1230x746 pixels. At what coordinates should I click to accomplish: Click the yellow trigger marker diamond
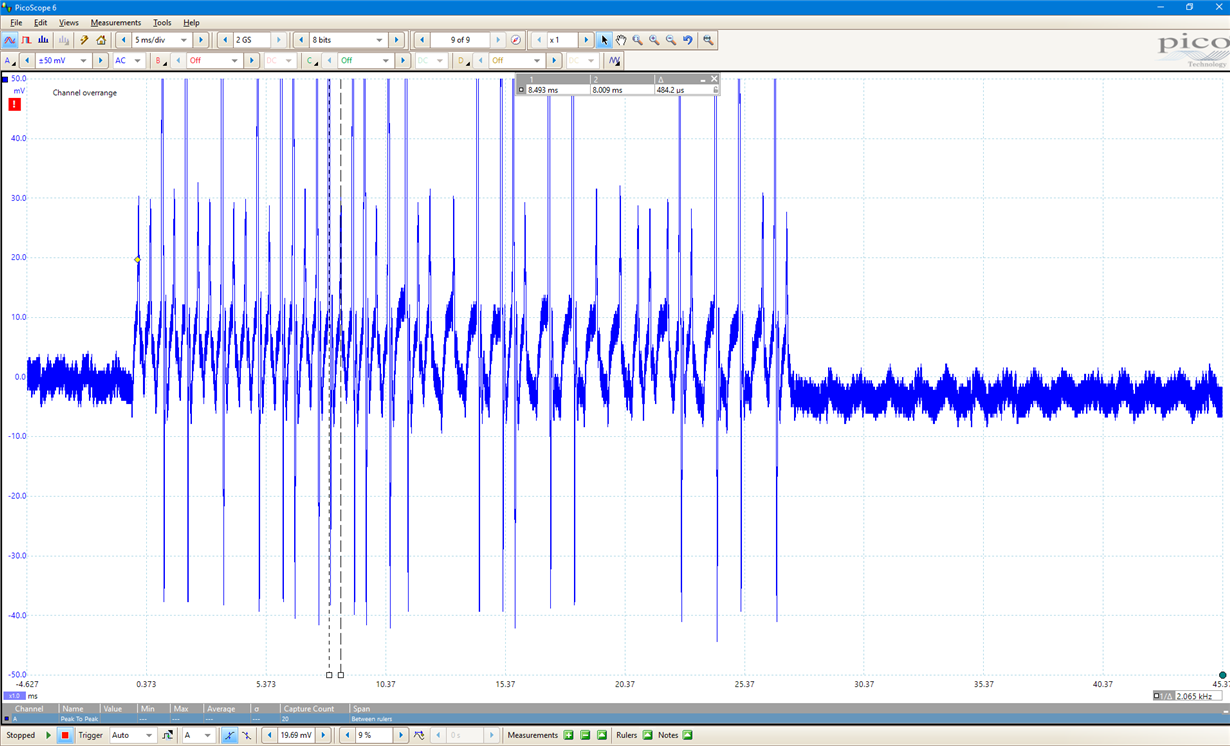138,260
